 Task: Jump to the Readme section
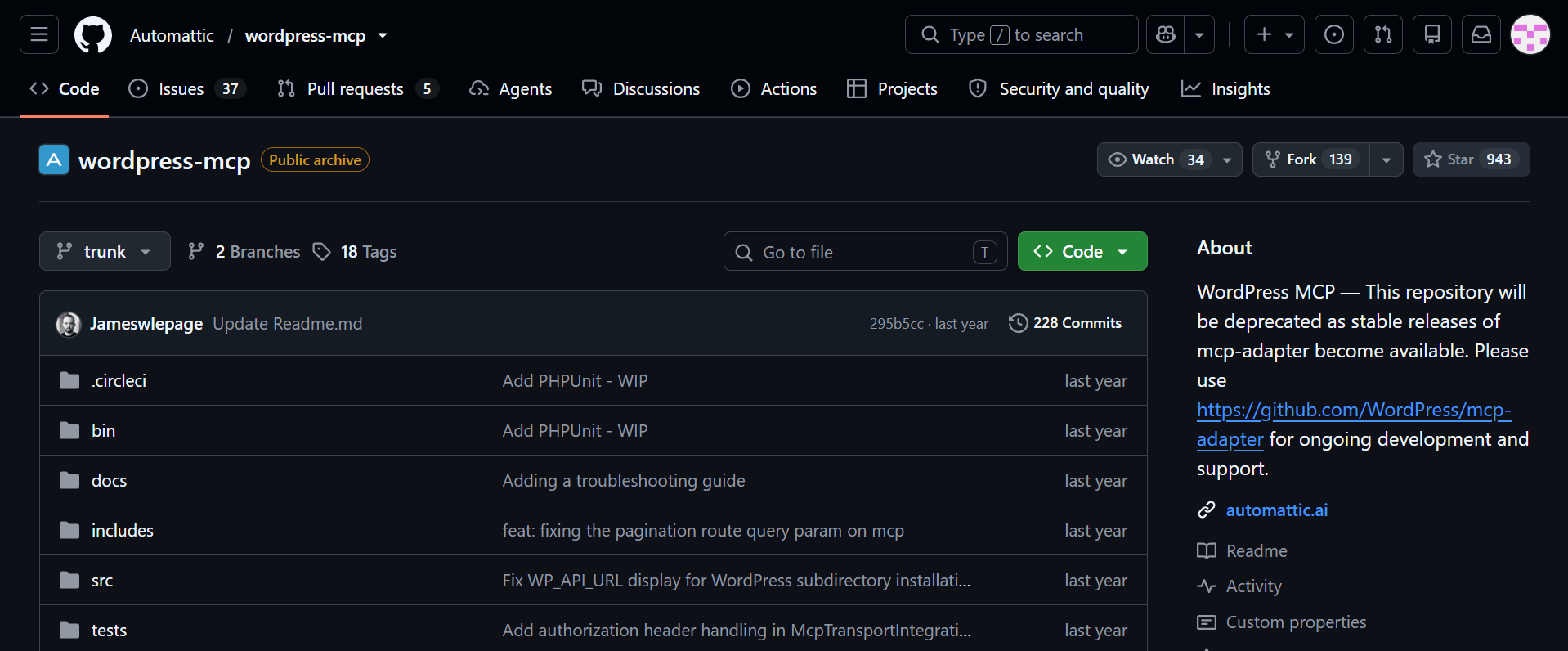tap(1257, 550)
